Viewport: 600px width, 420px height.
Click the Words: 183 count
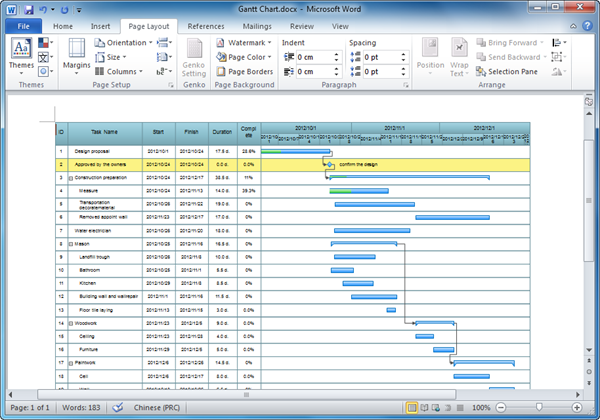[x=80, y=408]
